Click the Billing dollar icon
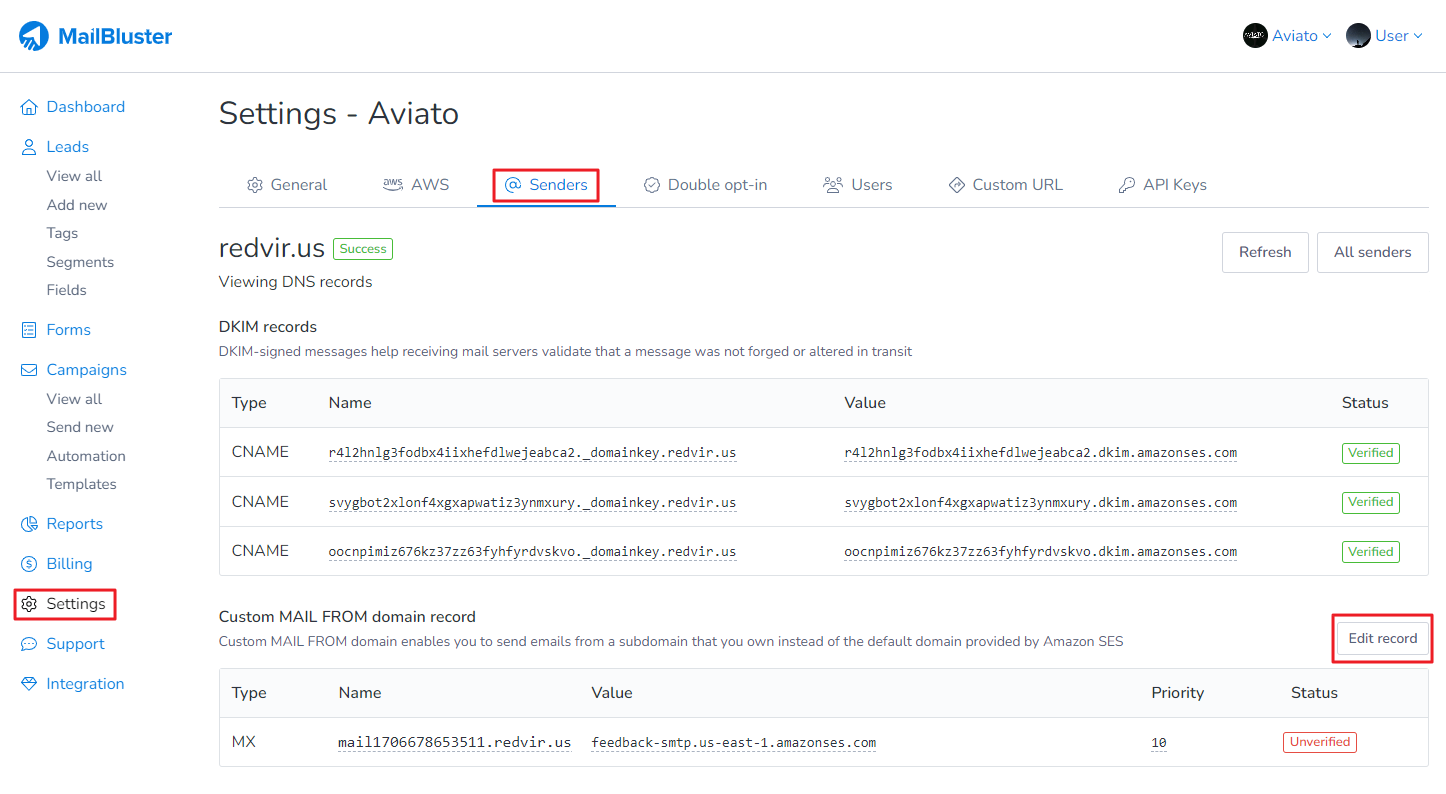This screenshot has height=794, width=1446. click(x=29, y=564)
